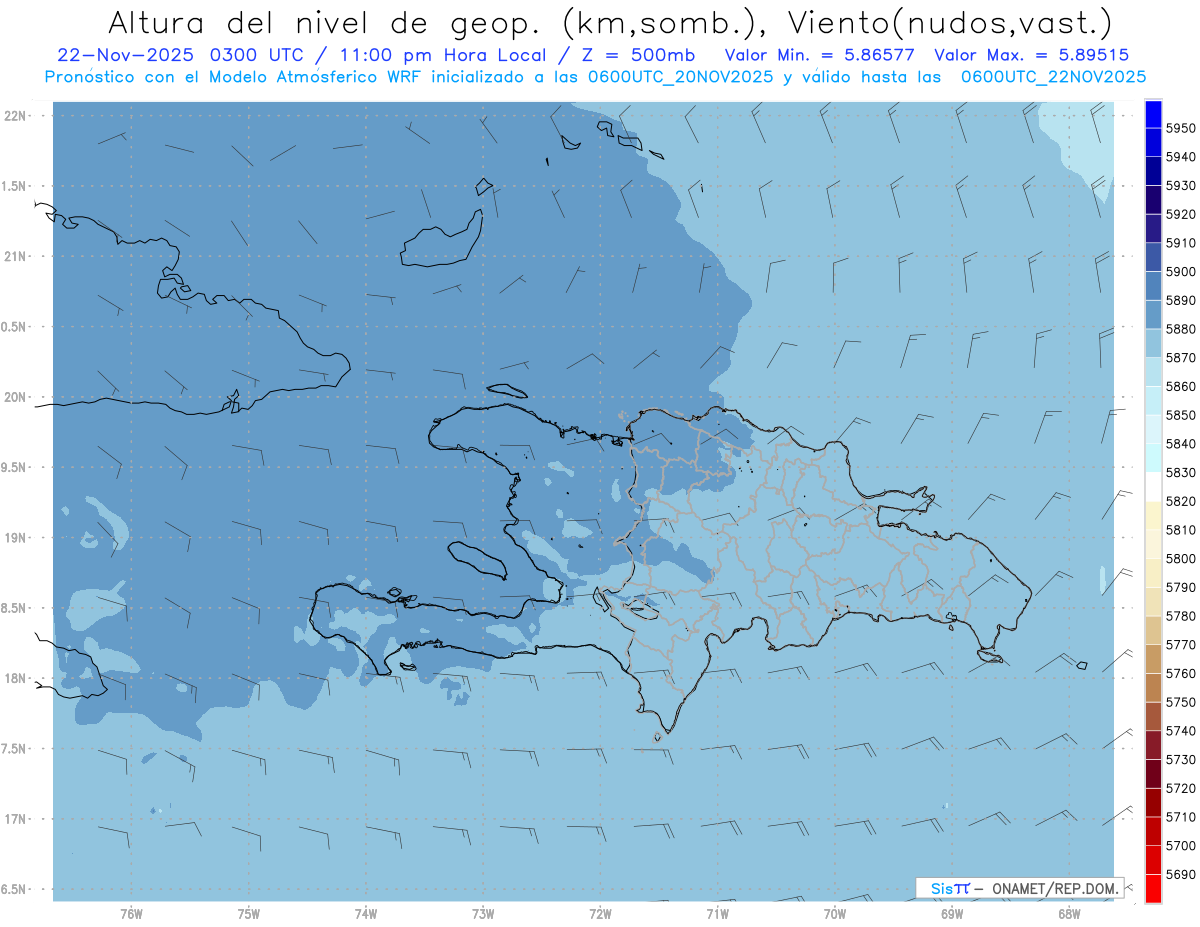Click the '22N' latitude axis label
Image resolution: width=1200 pixels, height=927 pixels.
[16, 115]
